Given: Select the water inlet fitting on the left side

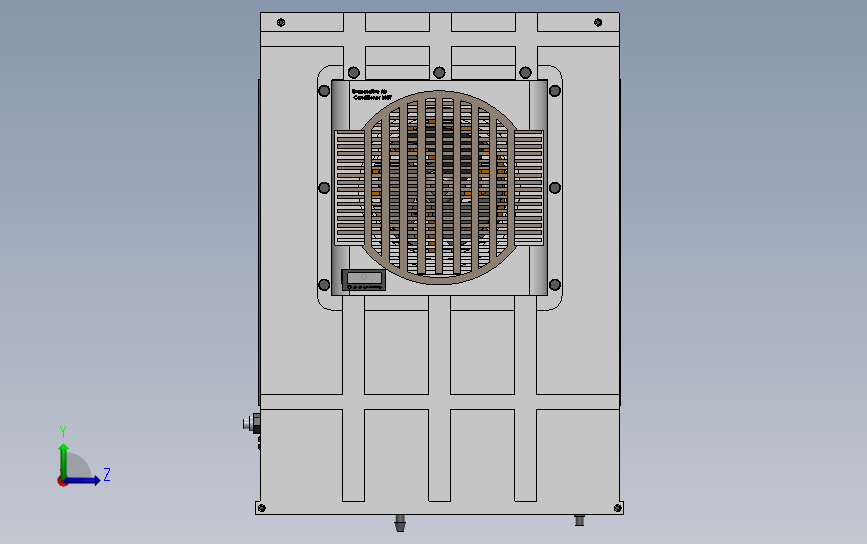Looking at the screenshot, I should 252,424.
